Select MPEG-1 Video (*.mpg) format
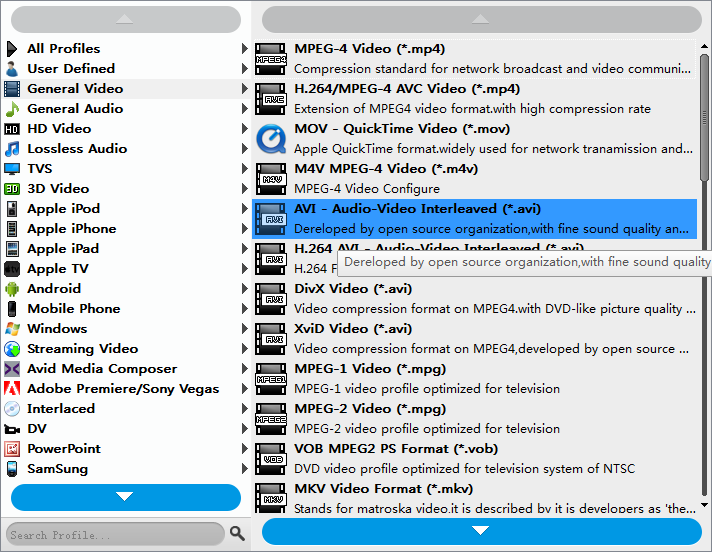Viewport: 712px width, 552px height. coord(475,379)
